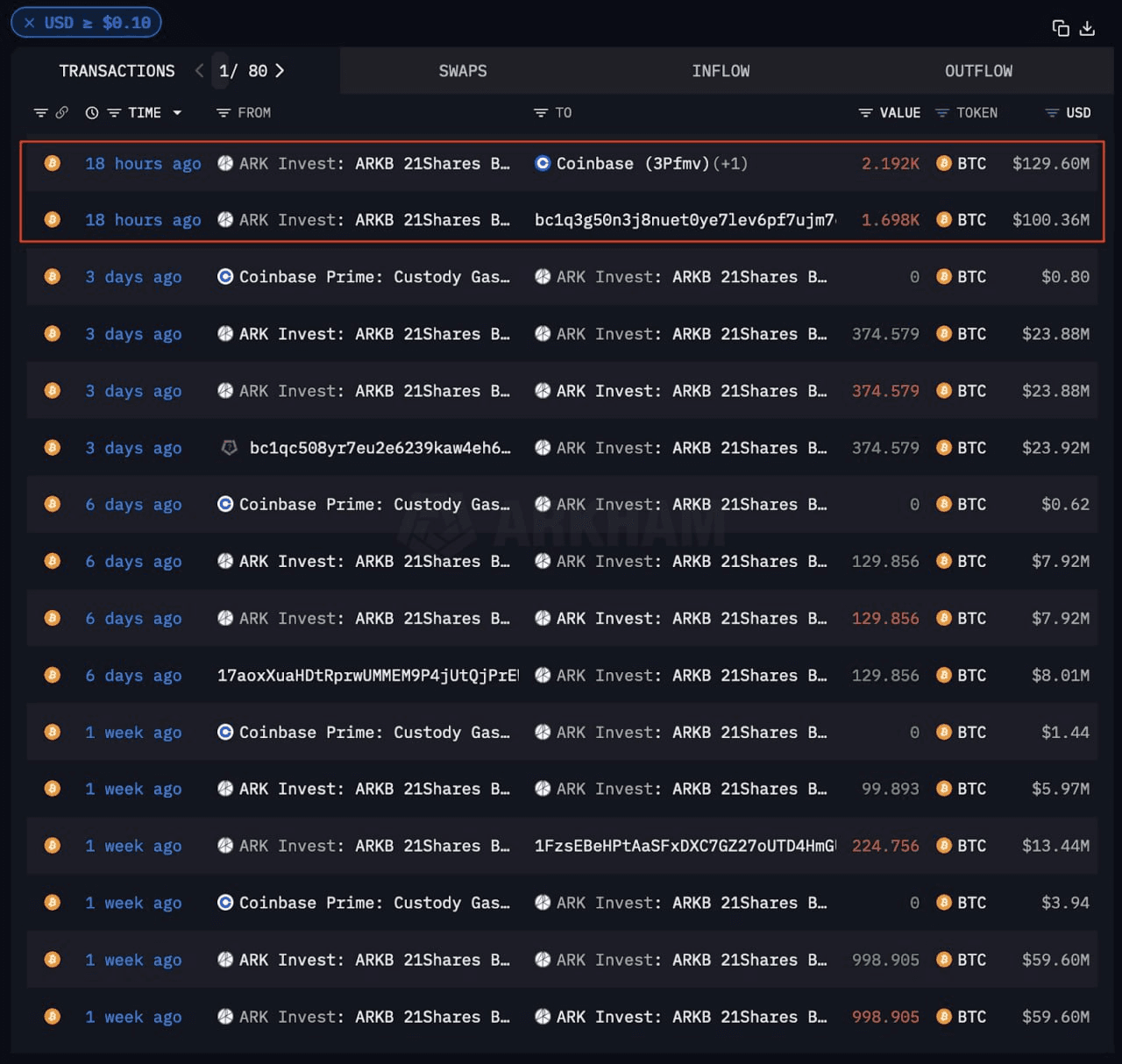
Task: Open the Time column dropdown arrow
Action: tap(177, 112)
